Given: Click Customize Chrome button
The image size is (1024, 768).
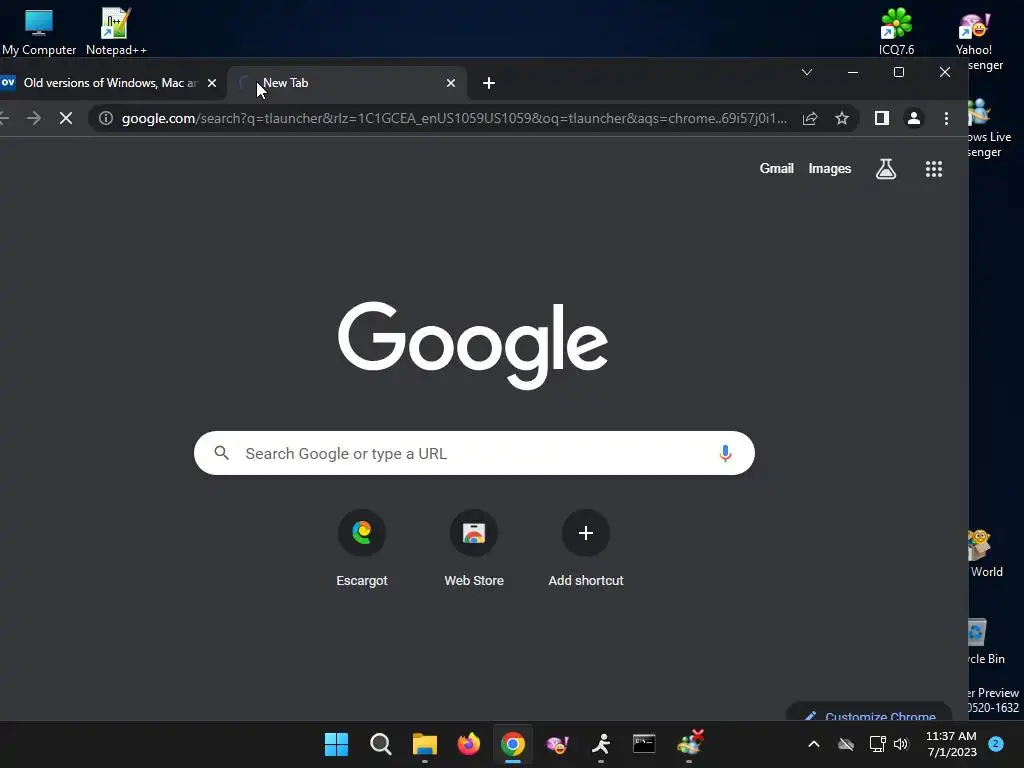Looking at the screenshot, I should pyautogui.click(x=869, y=713).
